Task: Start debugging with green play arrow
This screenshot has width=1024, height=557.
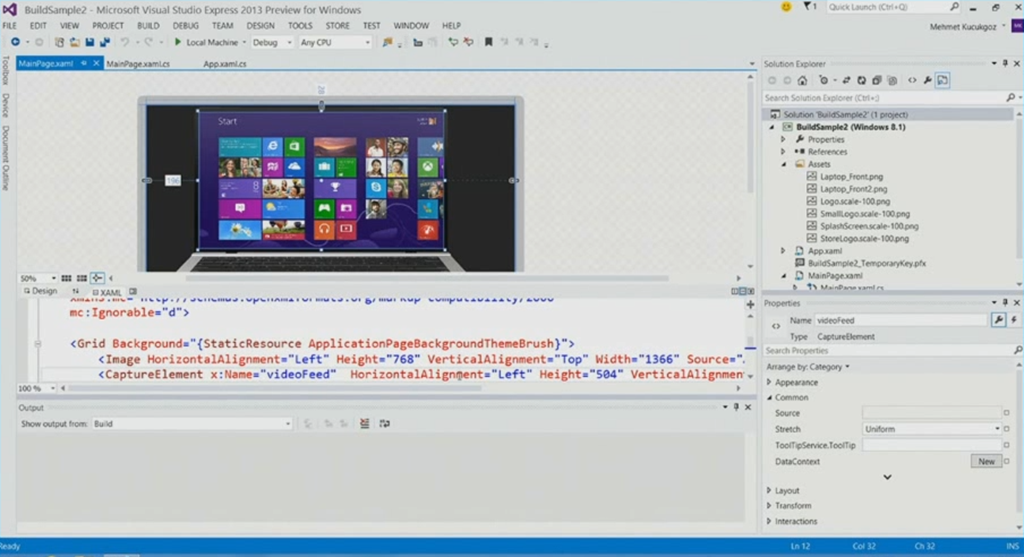Action: pos(177,42)
